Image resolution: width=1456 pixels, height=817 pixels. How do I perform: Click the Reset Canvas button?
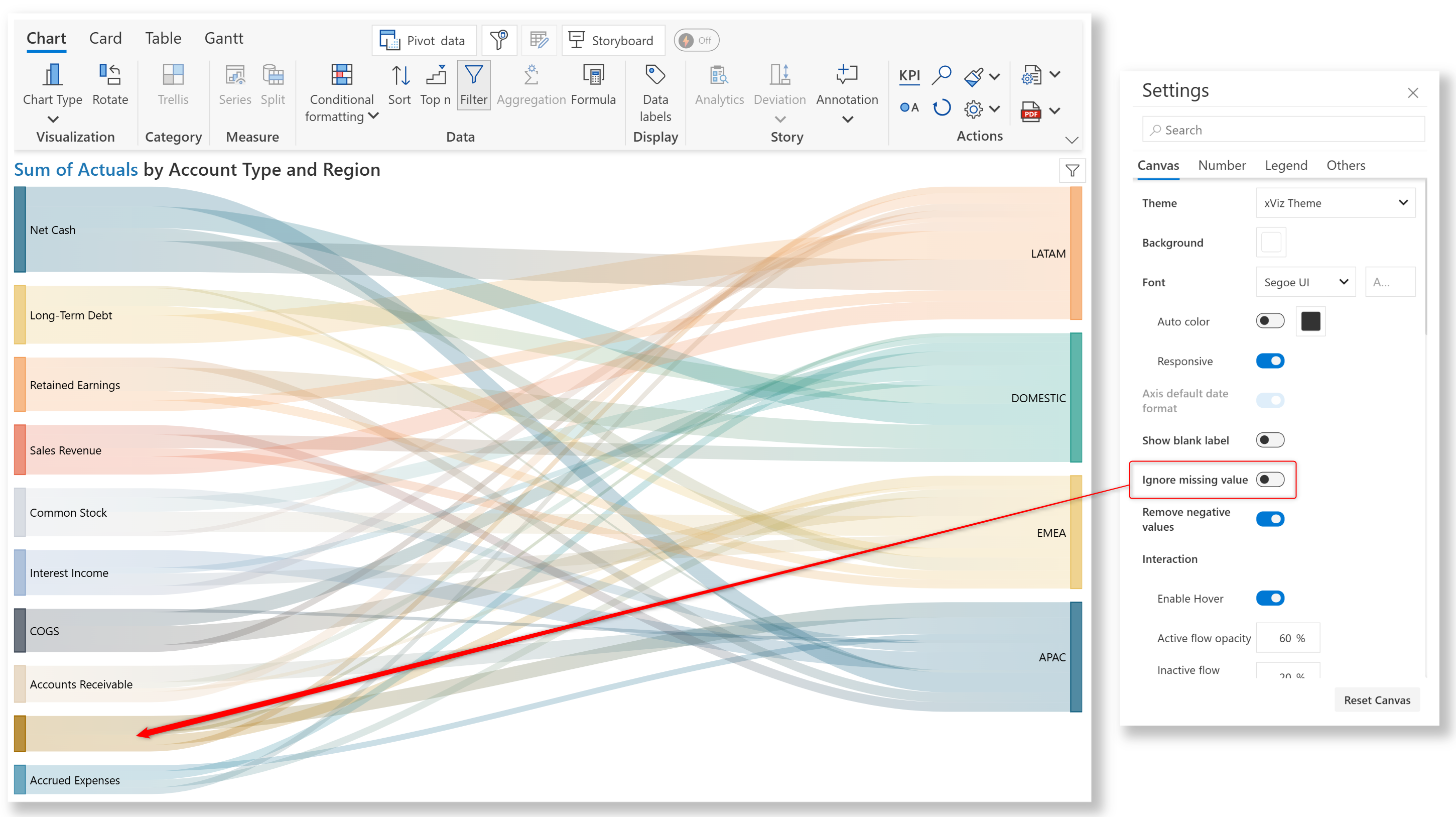tap(1376, 700)
